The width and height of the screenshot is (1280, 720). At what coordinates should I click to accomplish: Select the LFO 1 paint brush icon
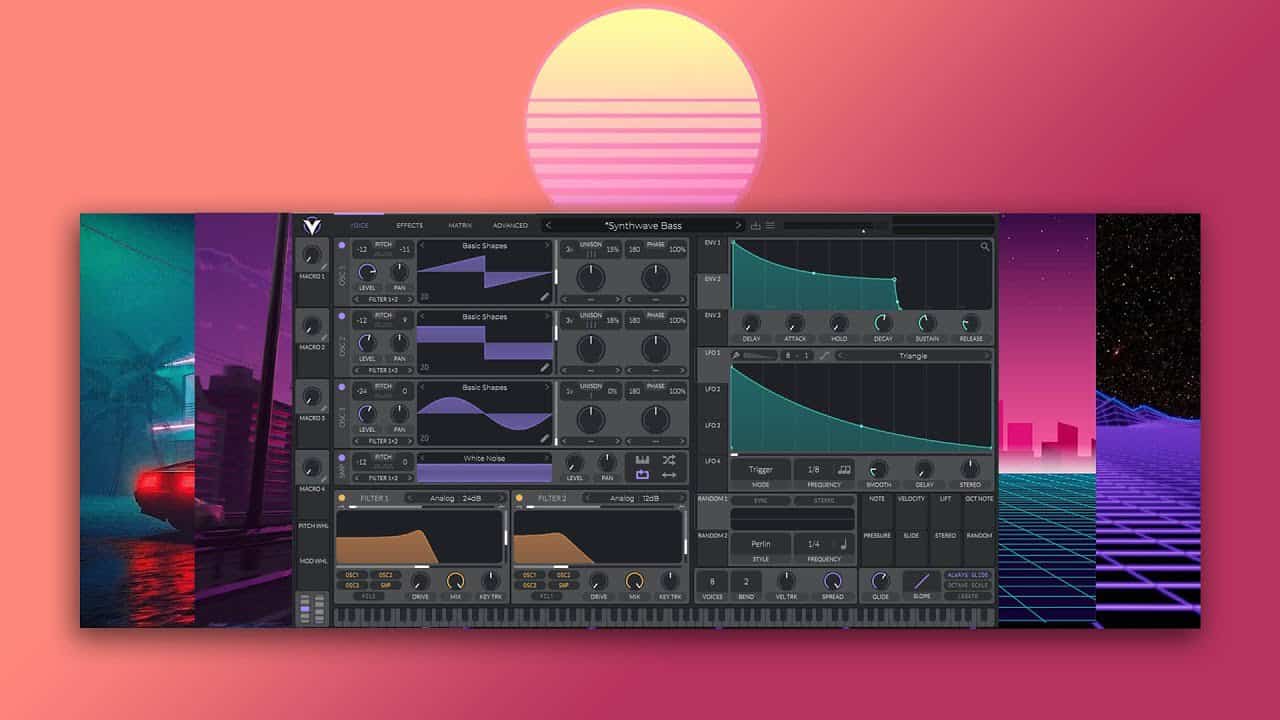click(736, 355)
